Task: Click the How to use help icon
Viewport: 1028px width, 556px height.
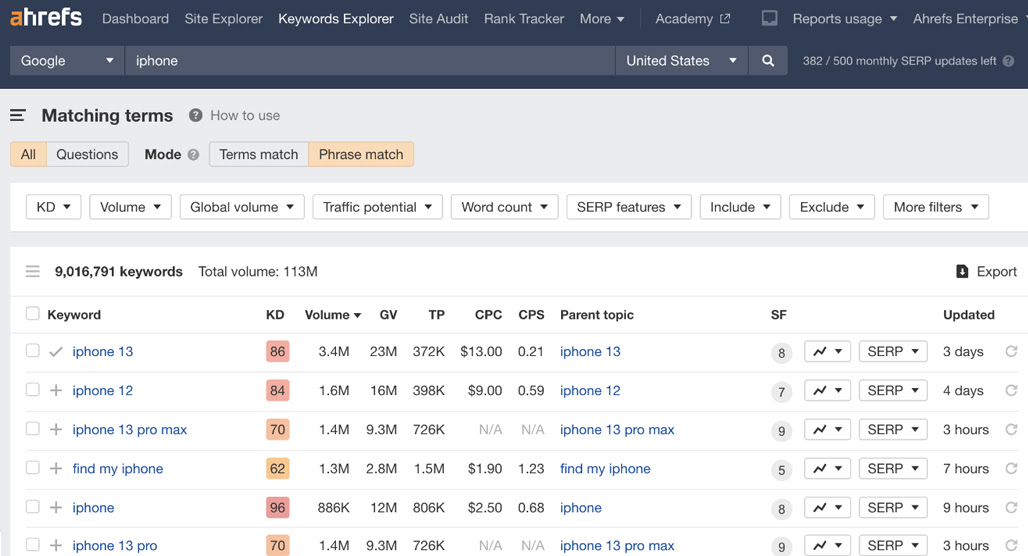Action: click(195, 115)
